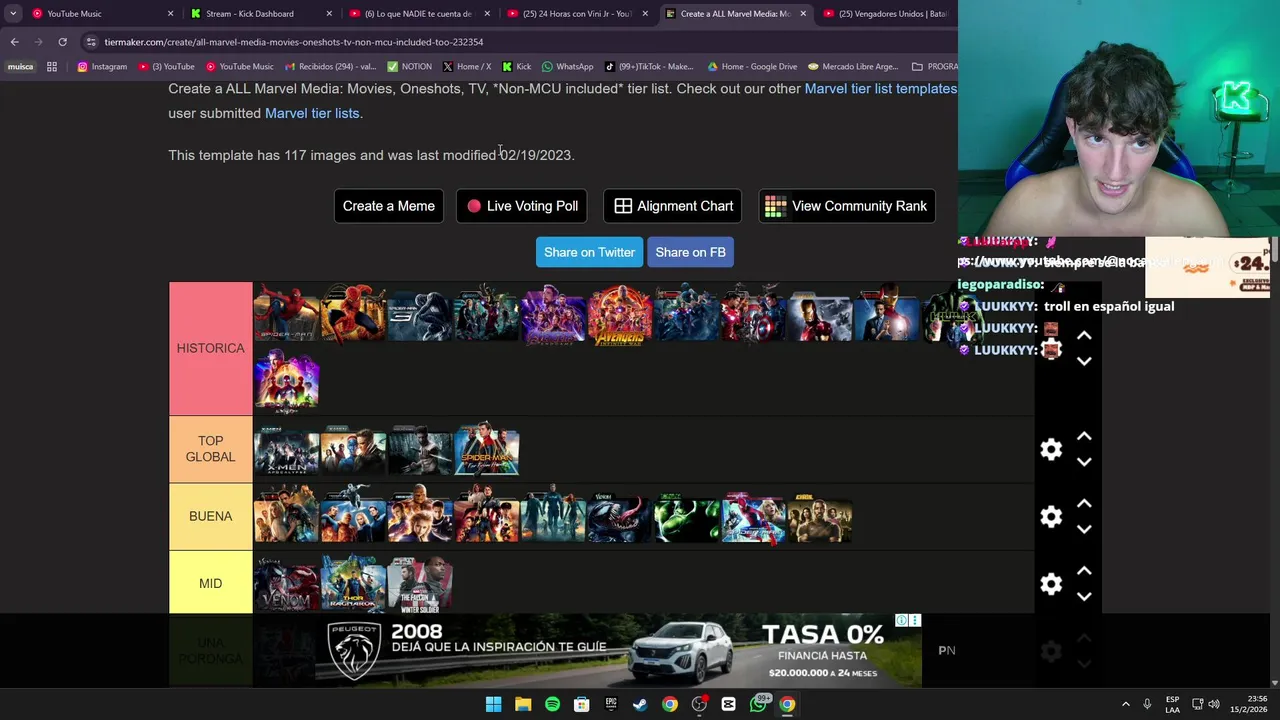
Task: Share on Twitter
Action: click(x=590, y=252)
